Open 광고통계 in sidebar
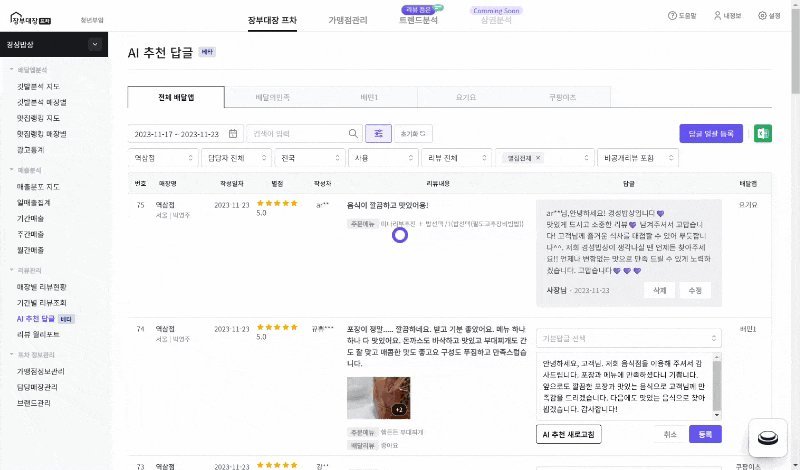Screen dimensions: 800x470 tap(31, 150)
